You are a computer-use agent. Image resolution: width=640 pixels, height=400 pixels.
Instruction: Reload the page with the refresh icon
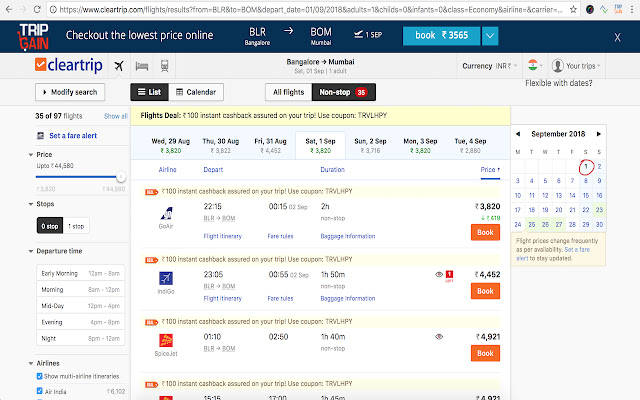tap(37, 9)
